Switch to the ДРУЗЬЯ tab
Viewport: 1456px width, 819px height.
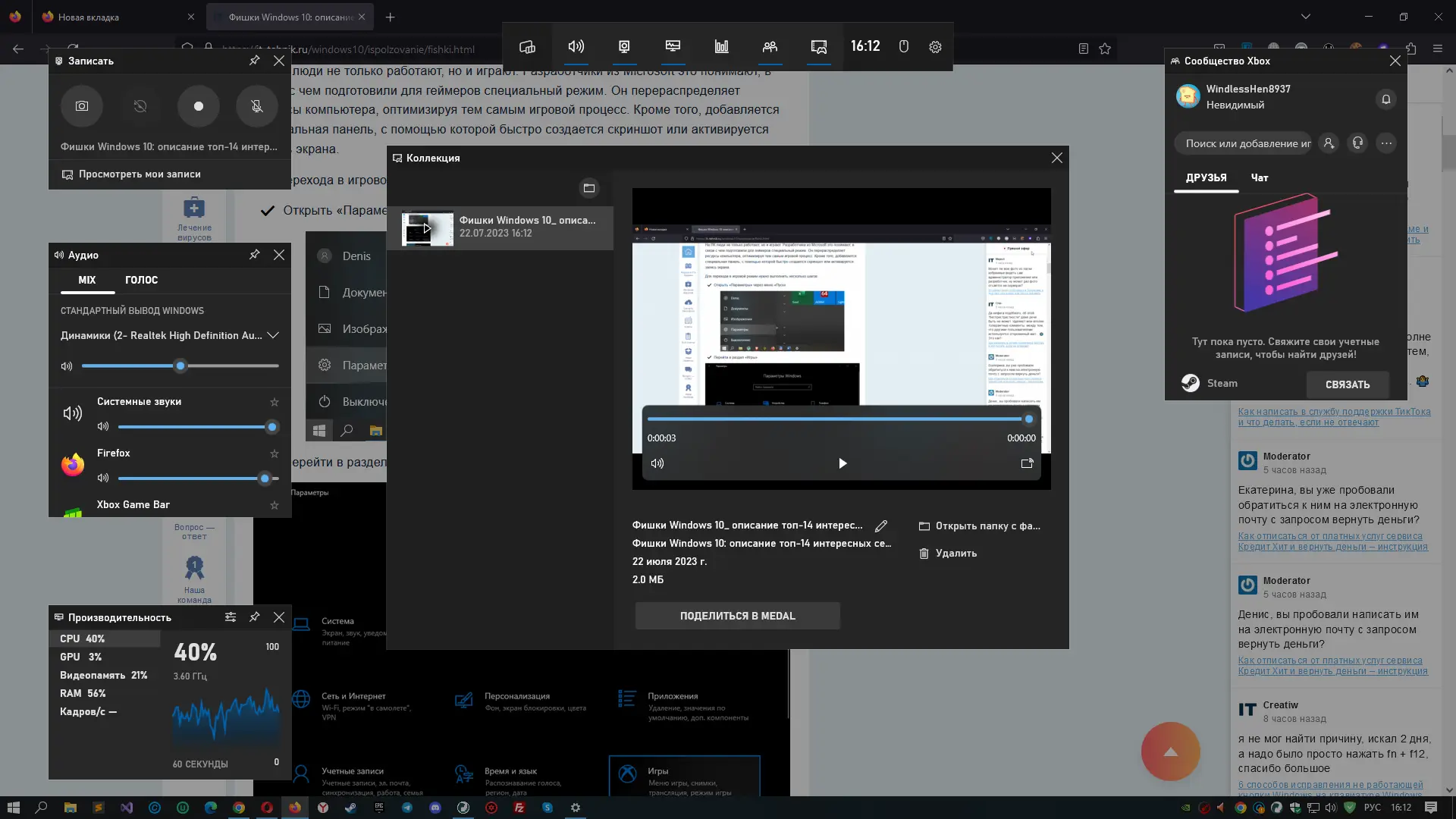pos(1206,178)
